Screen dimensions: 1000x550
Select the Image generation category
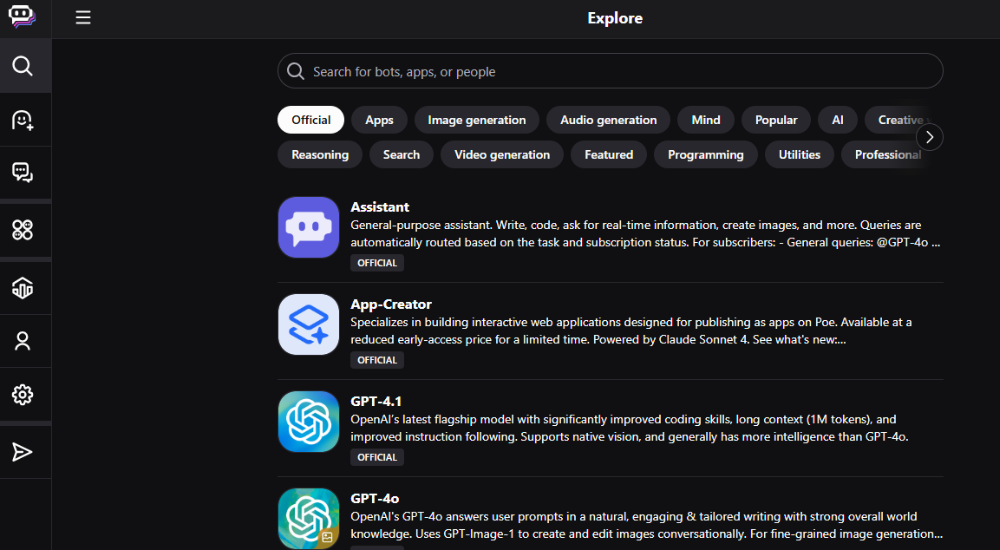pos(477,120)
